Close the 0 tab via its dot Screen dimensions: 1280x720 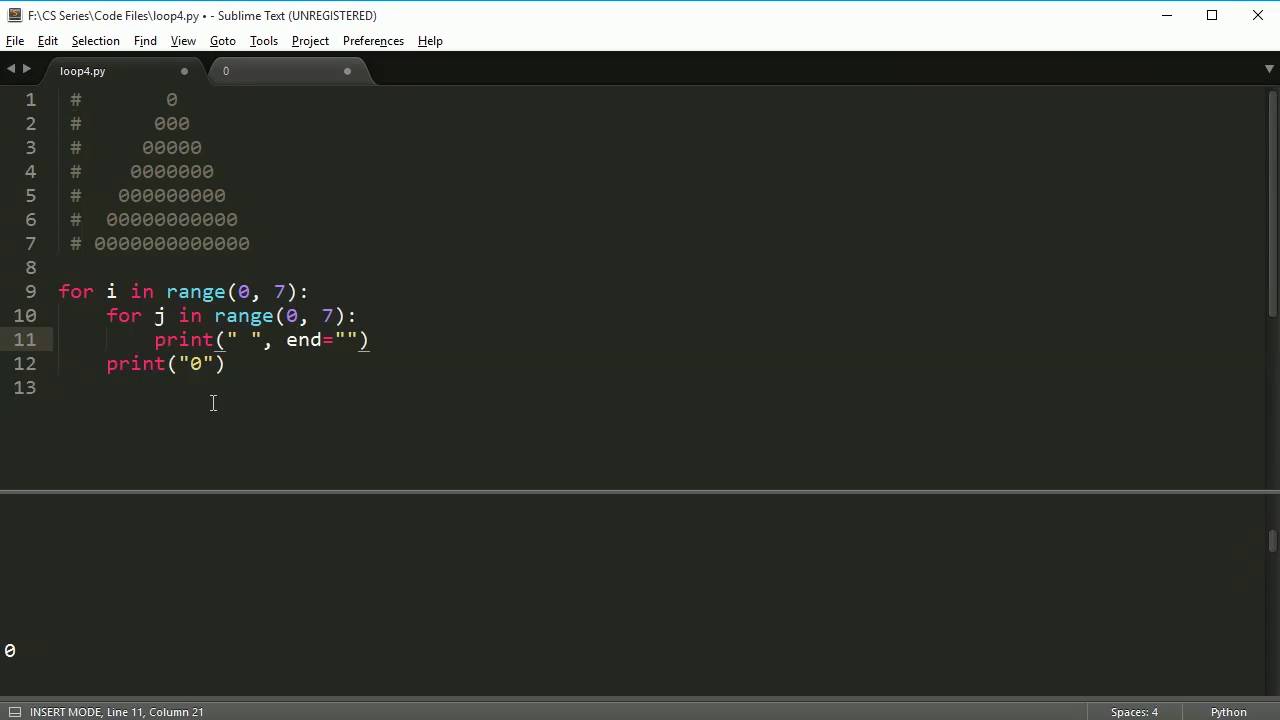pyautogui.click(x=347, y=71)
